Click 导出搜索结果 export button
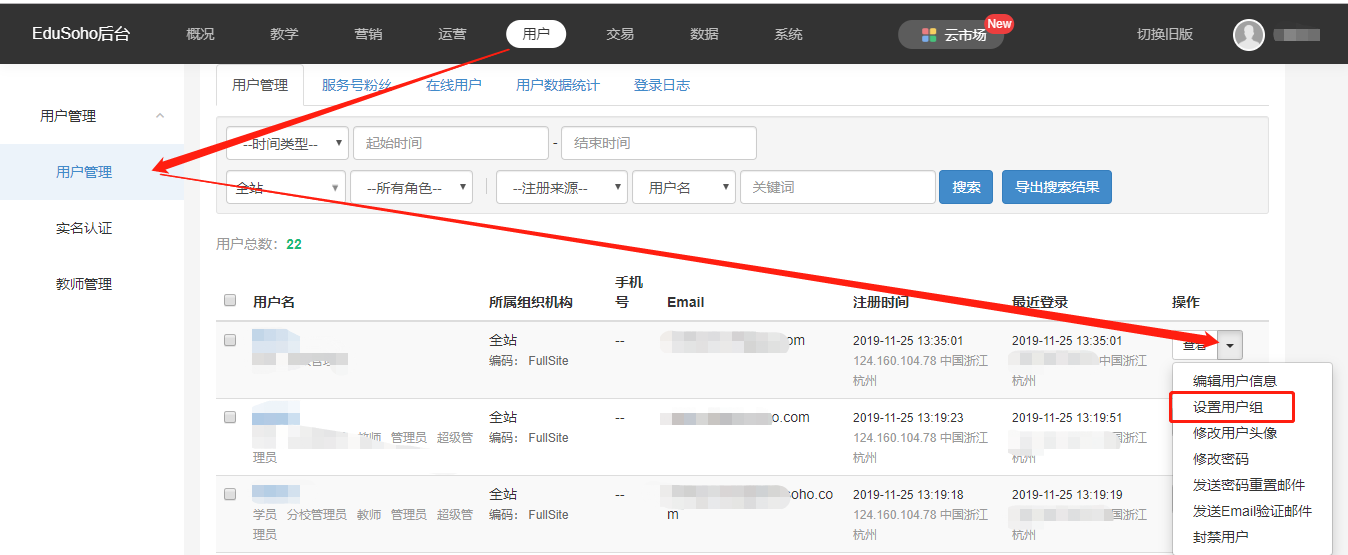Screen dimensions: 1348x555 tap(1056, 187)
